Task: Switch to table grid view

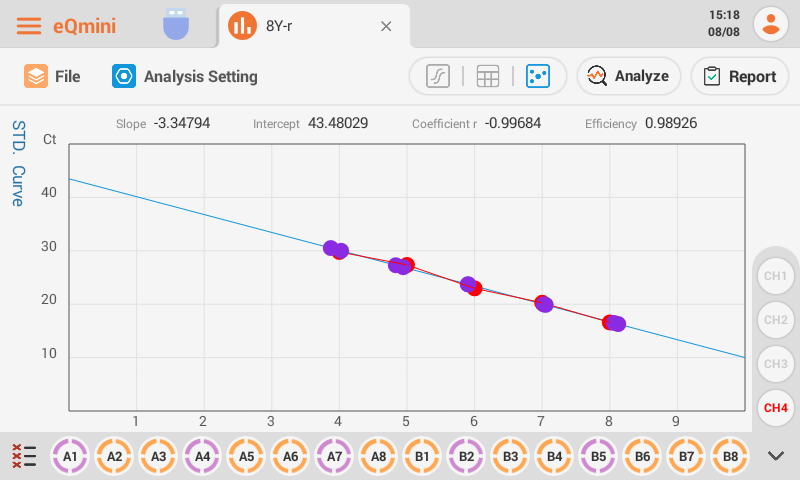Action: [488, 76]
